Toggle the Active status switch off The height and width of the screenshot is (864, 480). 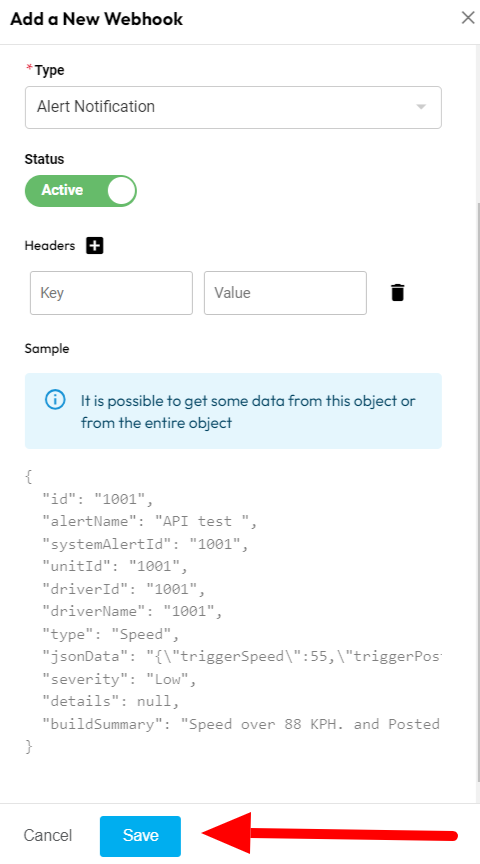tap(80, 191)
